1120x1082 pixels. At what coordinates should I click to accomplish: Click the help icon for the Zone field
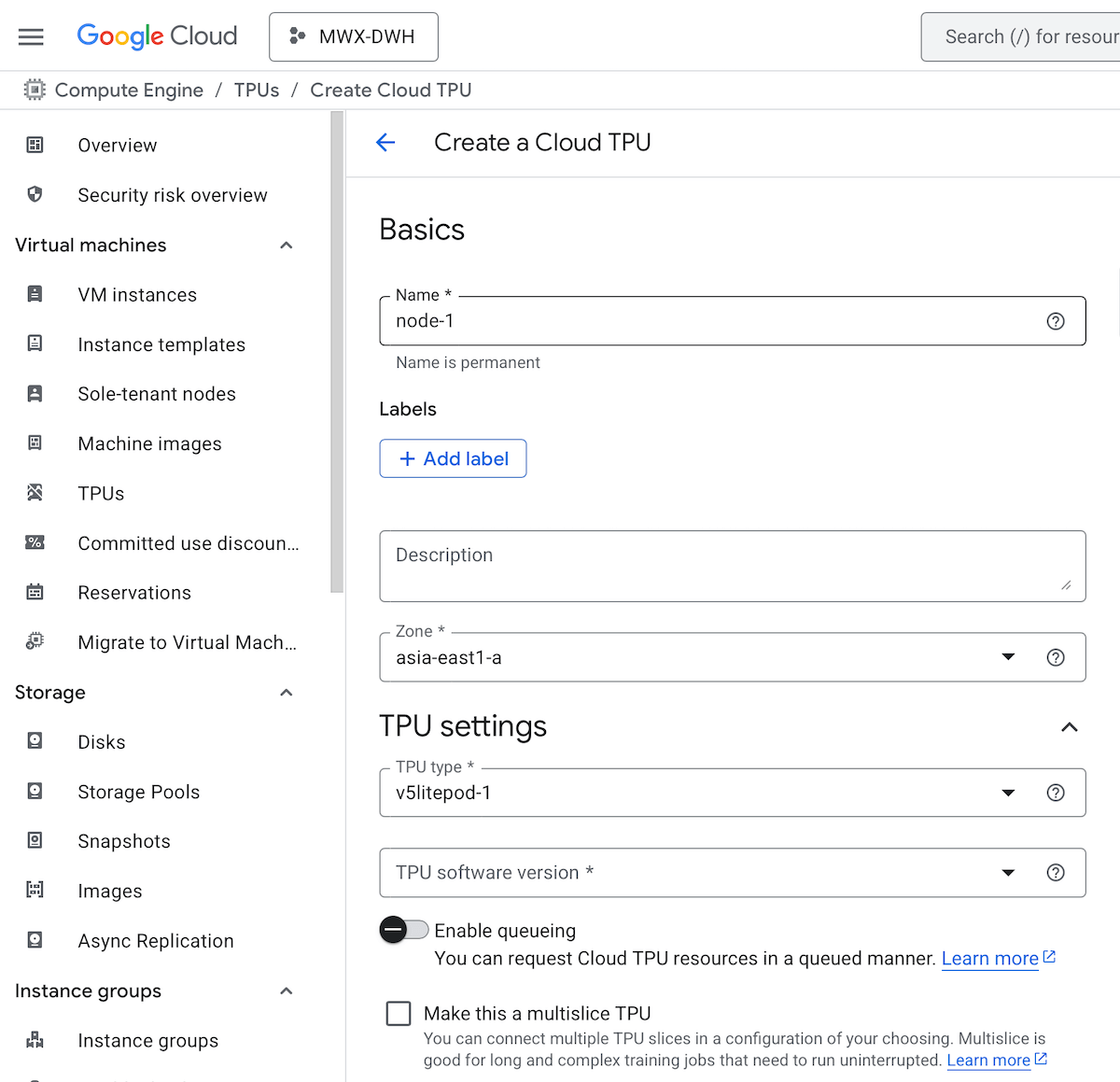(x=1056, y=657)
